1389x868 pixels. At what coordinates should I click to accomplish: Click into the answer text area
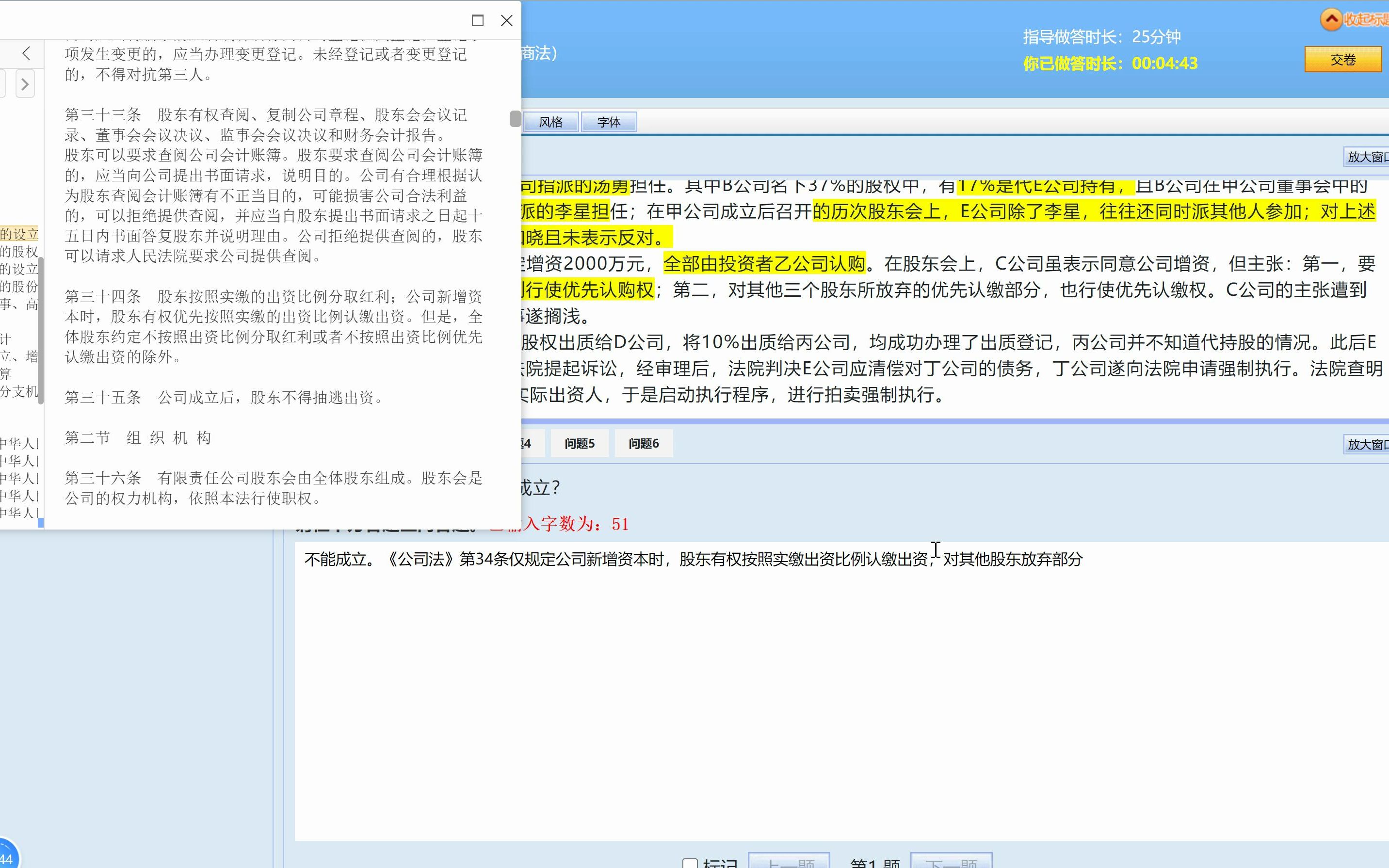pyautogui.click(x=841, y=691)
